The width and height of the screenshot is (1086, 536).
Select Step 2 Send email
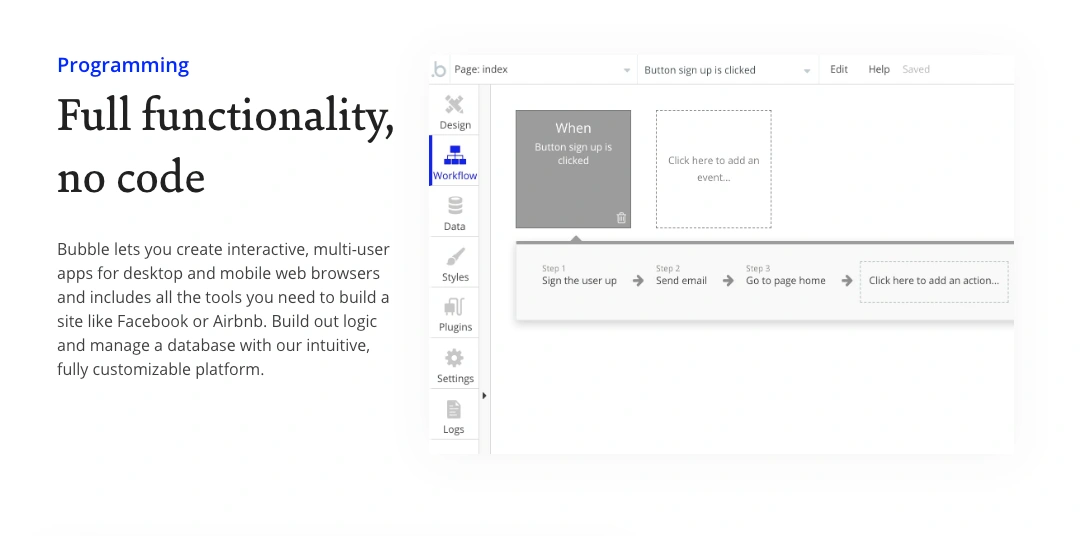coord(681,276)
